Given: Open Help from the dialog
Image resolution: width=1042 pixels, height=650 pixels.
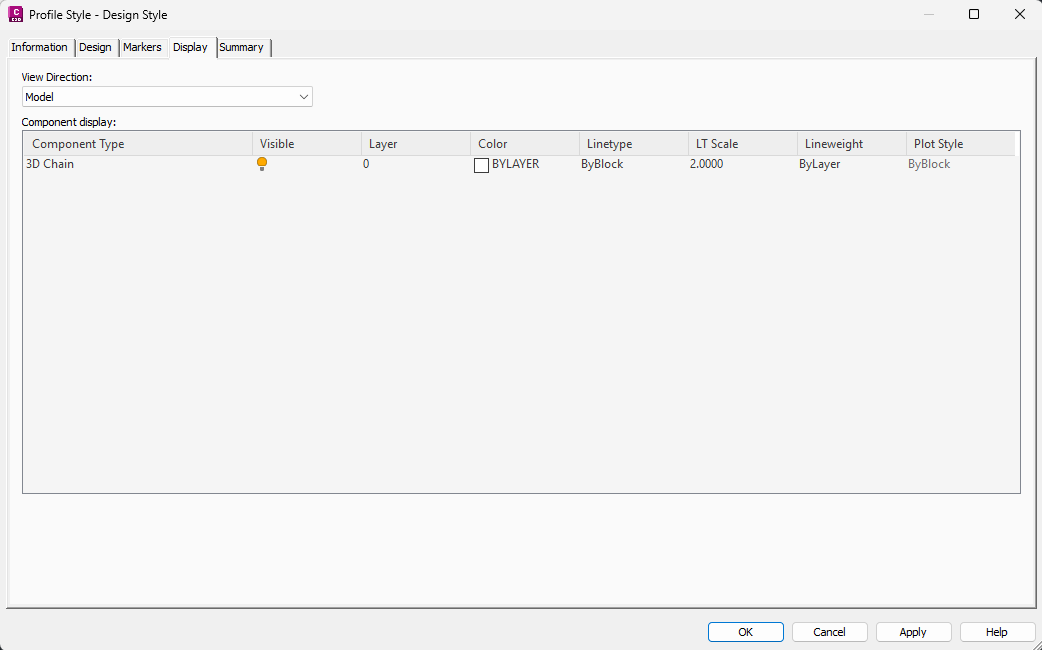Looking at the screenshot, I should click(997, 631).
